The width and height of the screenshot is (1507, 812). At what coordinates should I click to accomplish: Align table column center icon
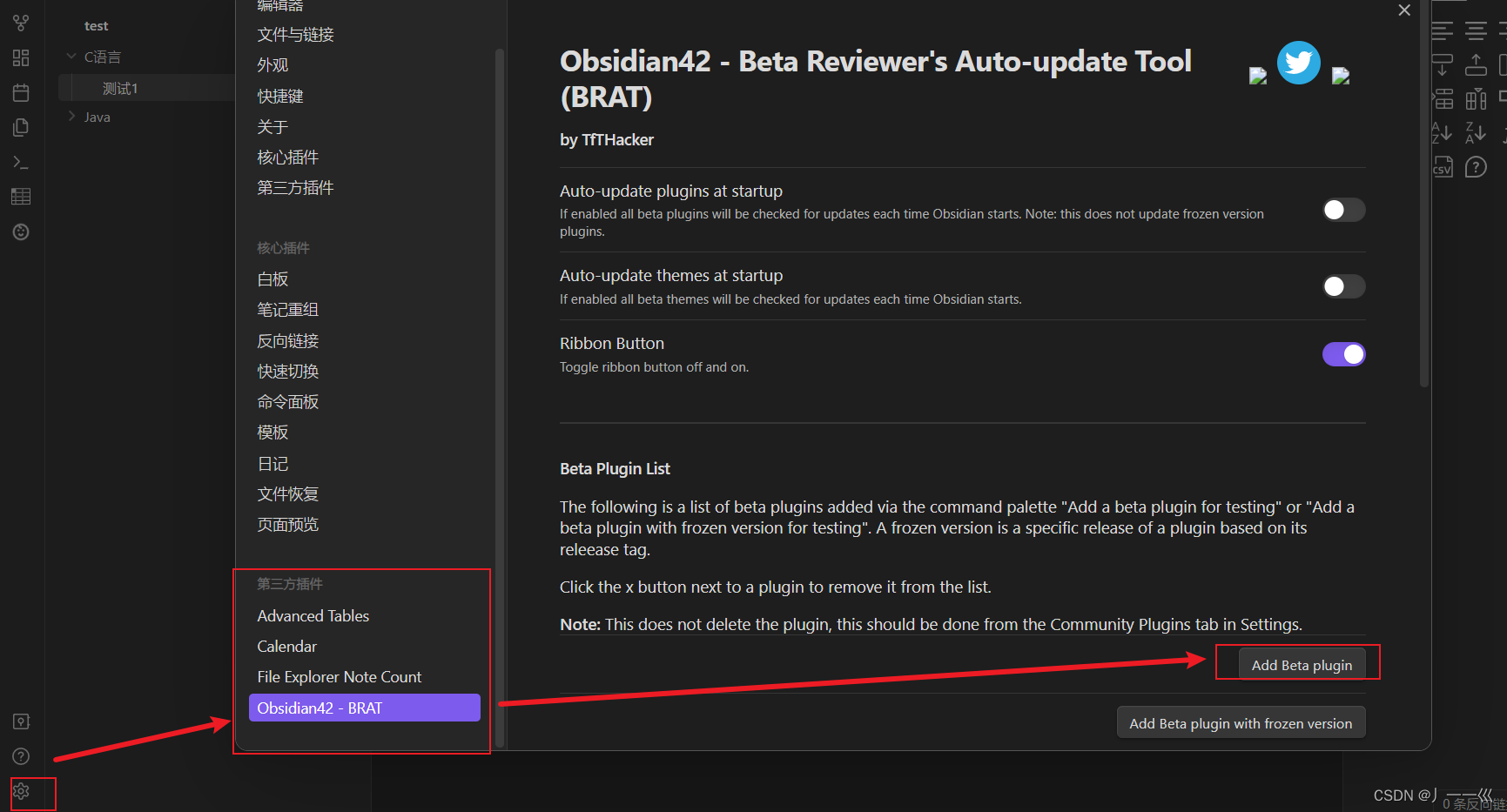tap(1476, 31)
